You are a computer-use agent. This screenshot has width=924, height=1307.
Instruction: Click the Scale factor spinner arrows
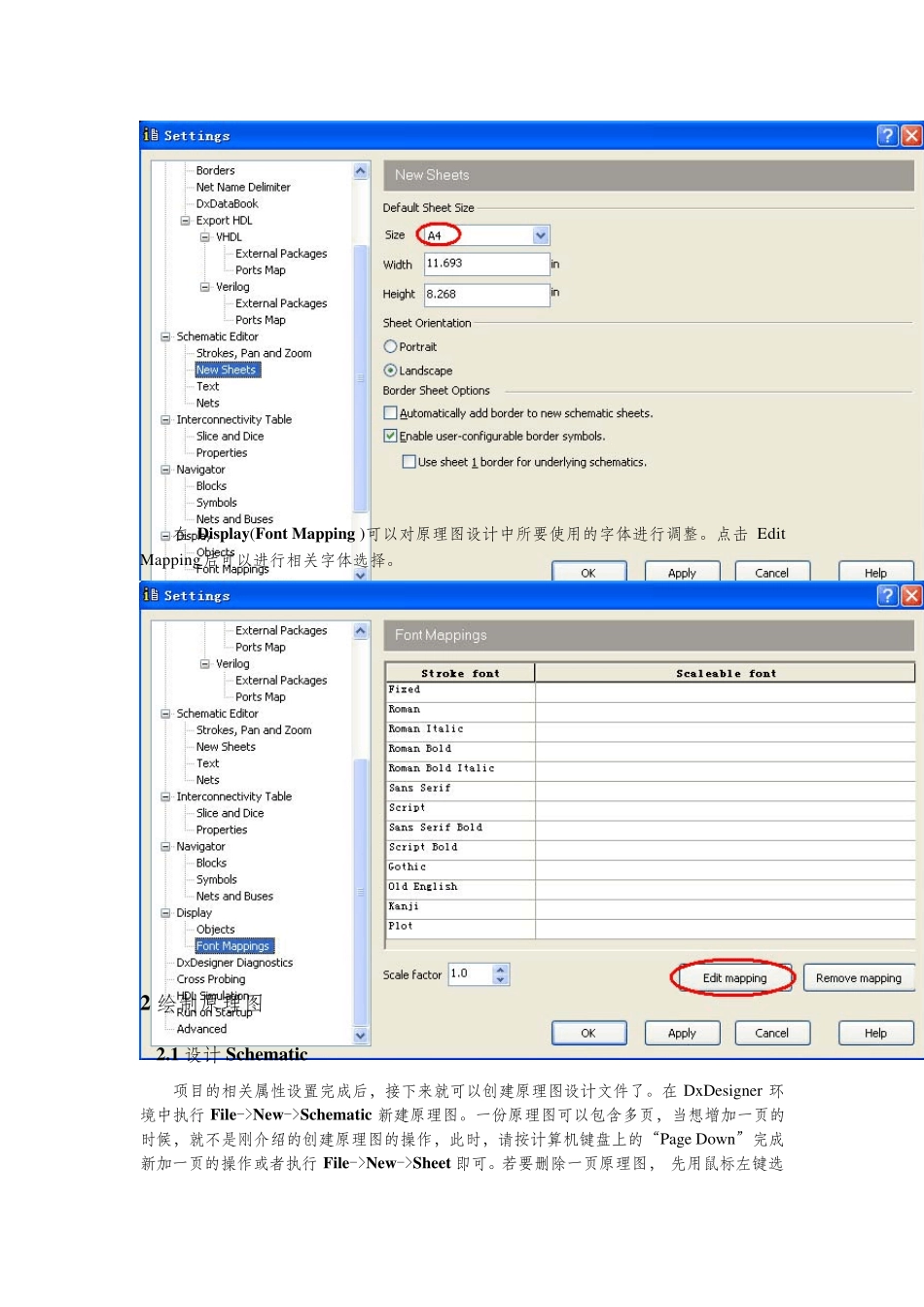[500, 974]
